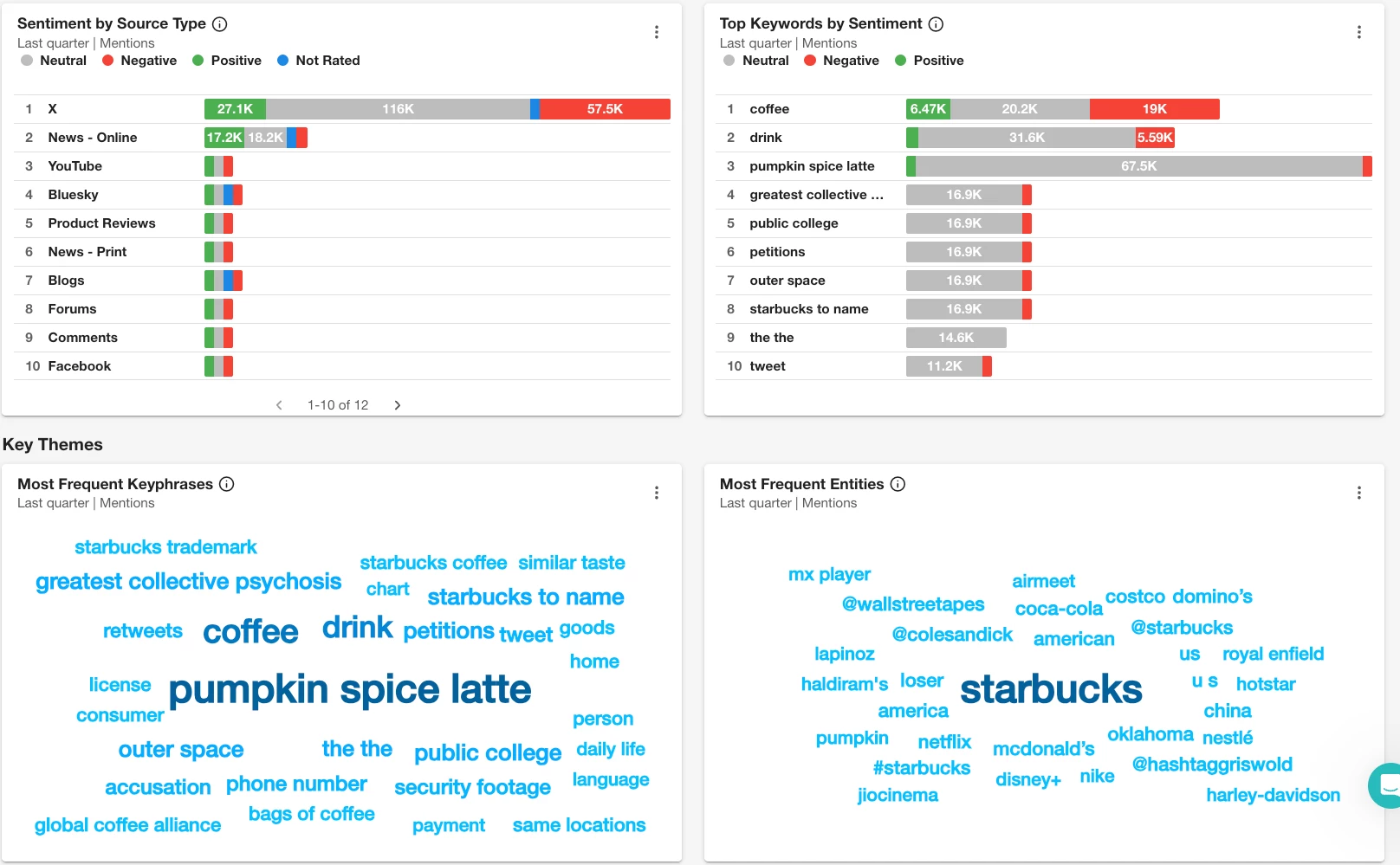1400x865 pixels.
Task: Click 'greatest collective psychosis' in keyphrase cloud
Action: [189, 582]
